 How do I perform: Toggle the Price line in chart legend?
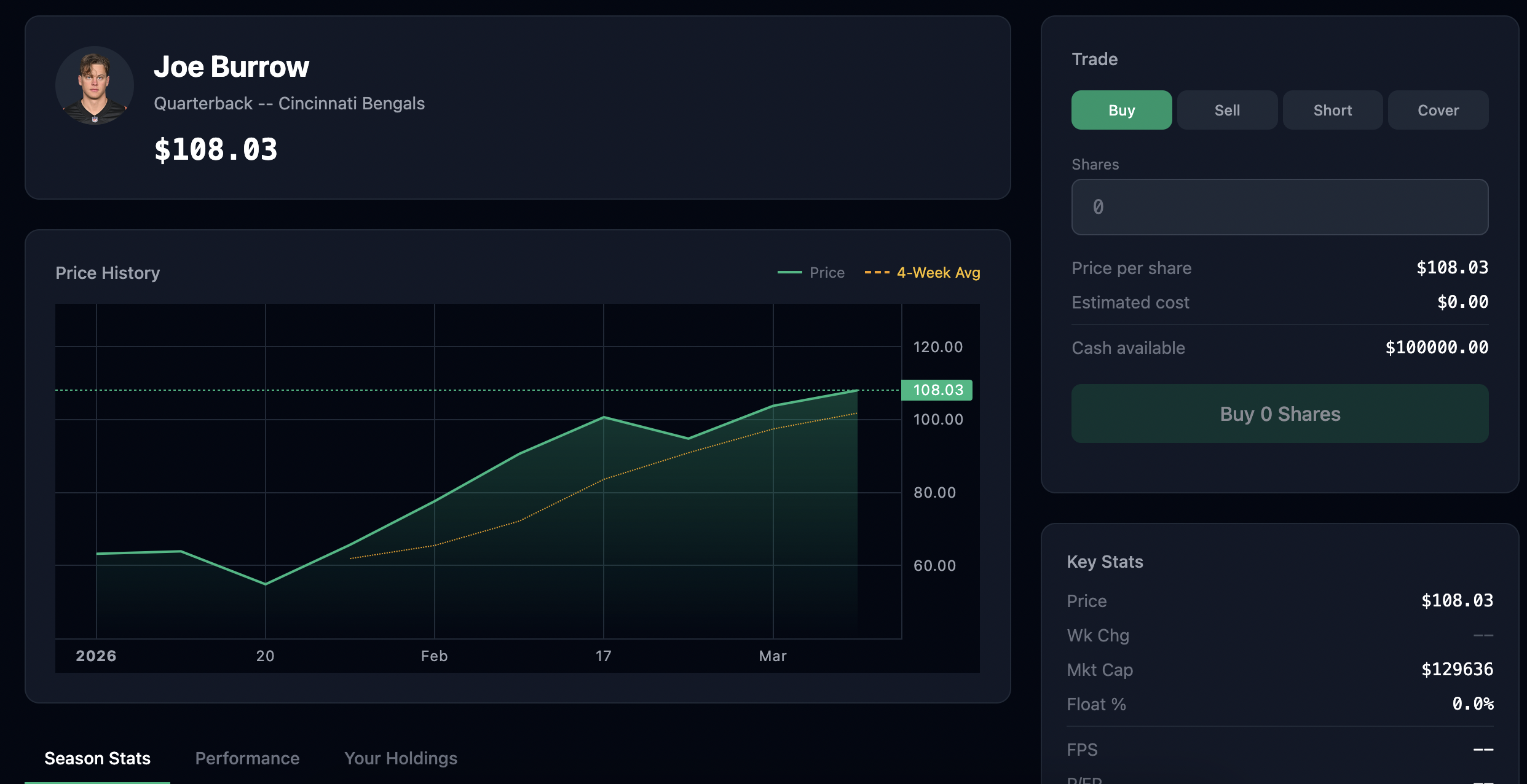click(810, 272)
